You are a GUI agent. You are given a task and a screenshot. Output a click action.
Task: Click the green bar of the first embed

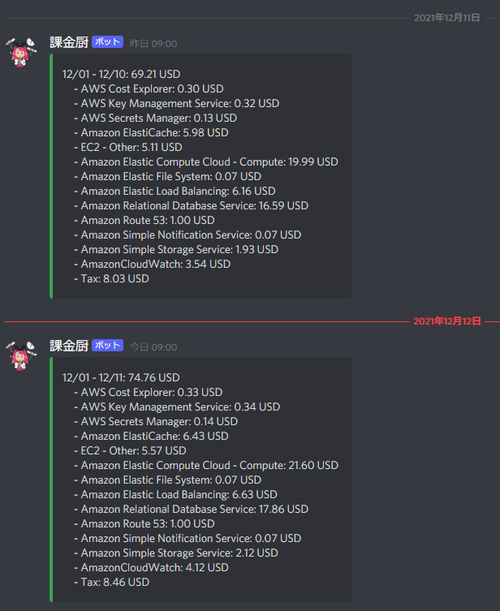51,177
